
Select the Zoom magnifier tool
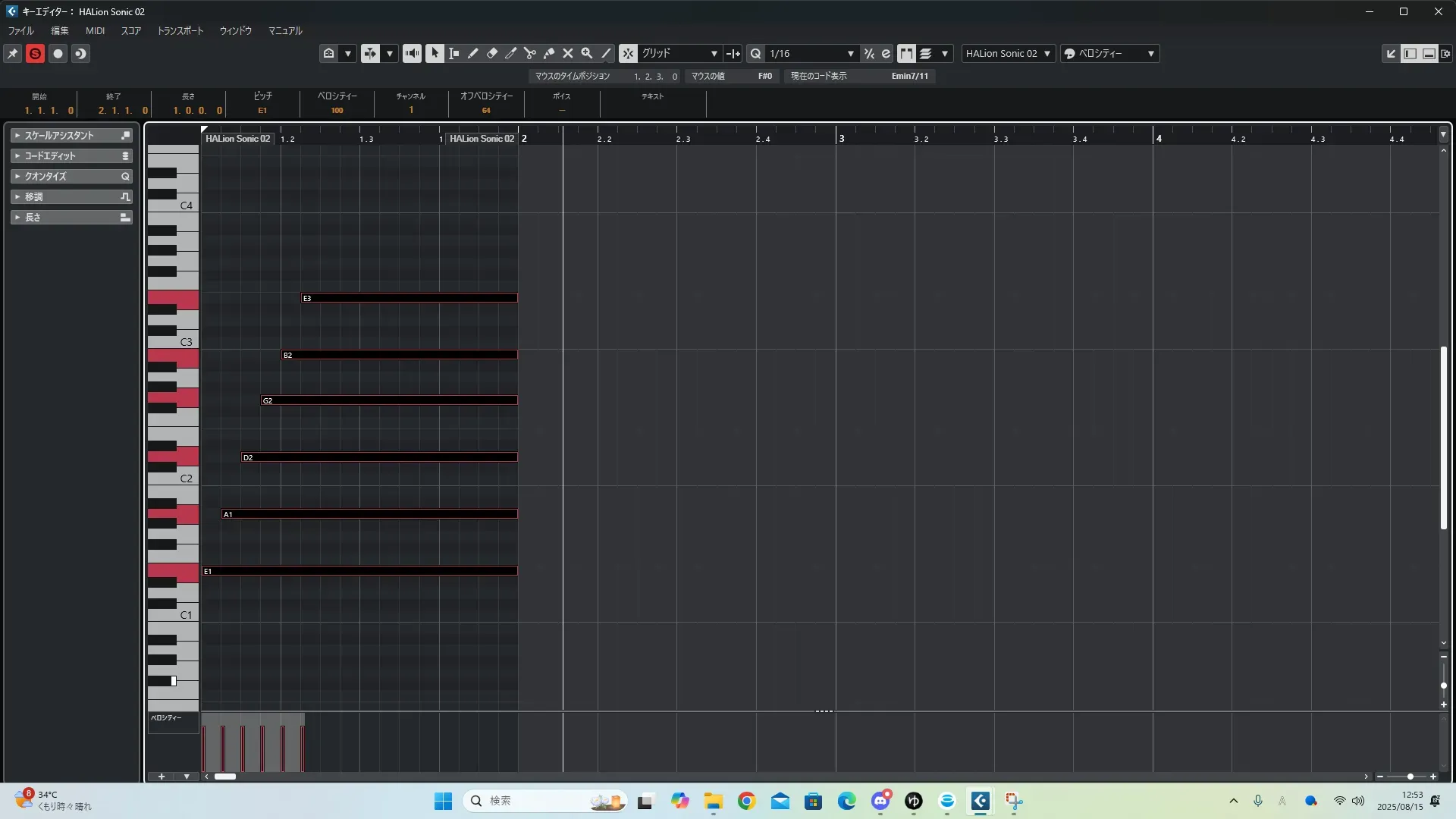click(587, 53)
